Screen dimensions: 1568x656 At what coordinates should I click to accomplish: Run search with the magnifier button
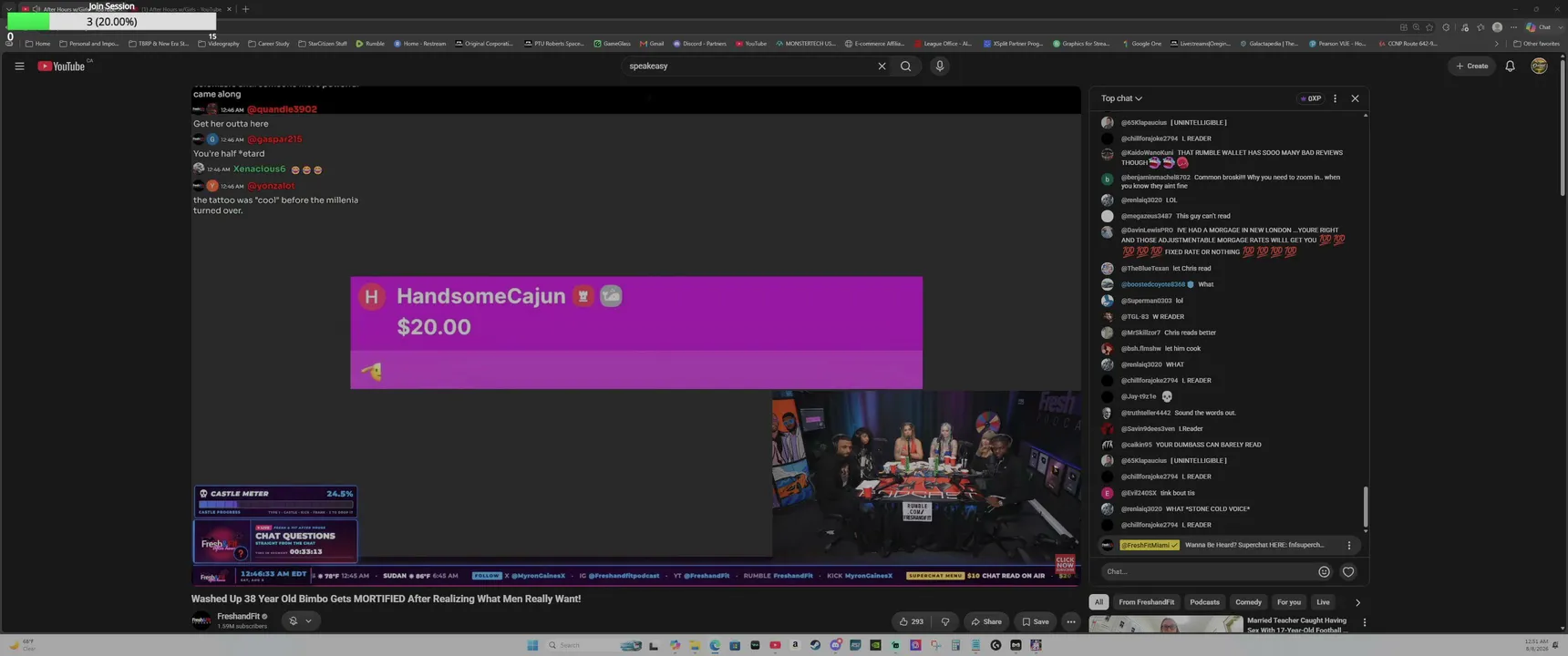tap(905, 66)
